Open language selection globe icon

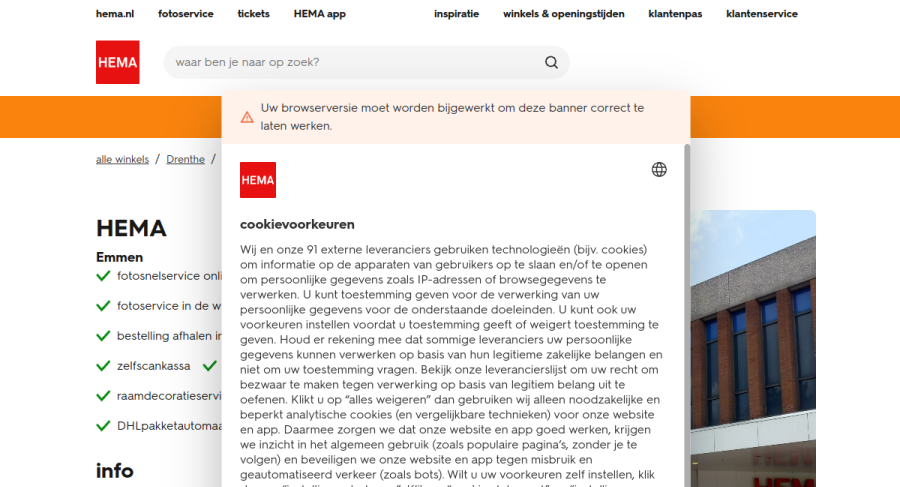pyautogui.click(x=659, y=169)
